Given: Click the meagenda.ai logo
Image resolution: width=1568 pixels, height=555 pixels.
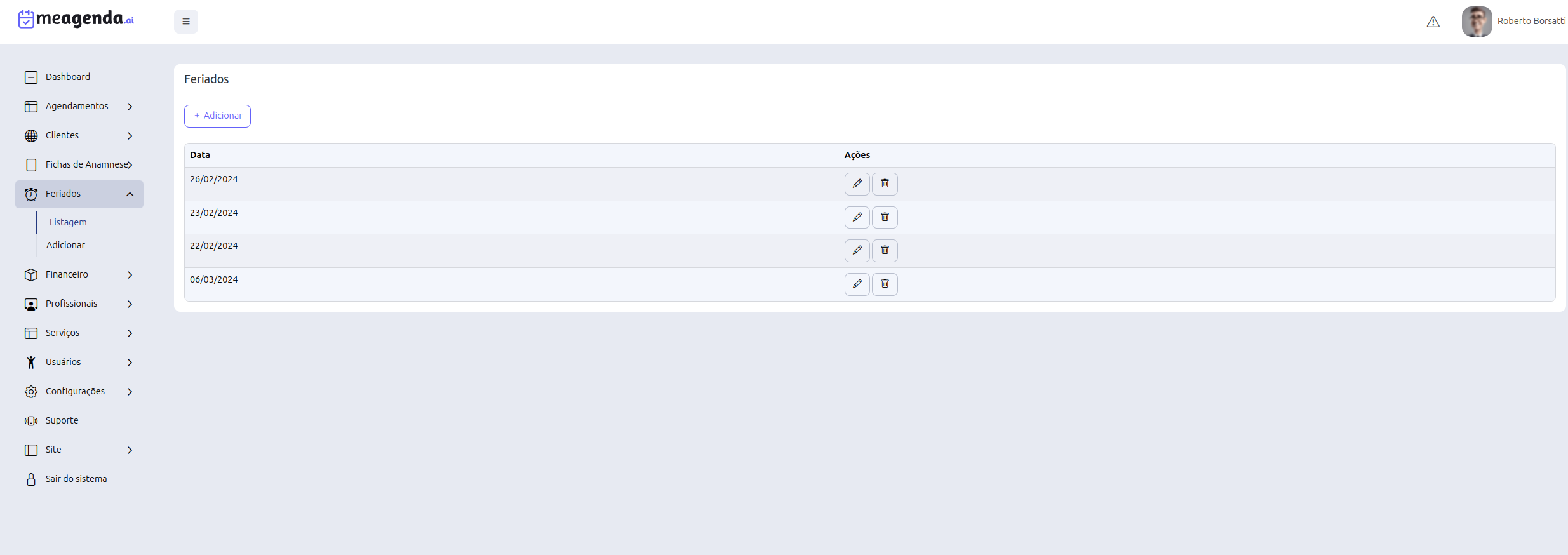Looking at the screenshot, I should click(x=76, y=19).
